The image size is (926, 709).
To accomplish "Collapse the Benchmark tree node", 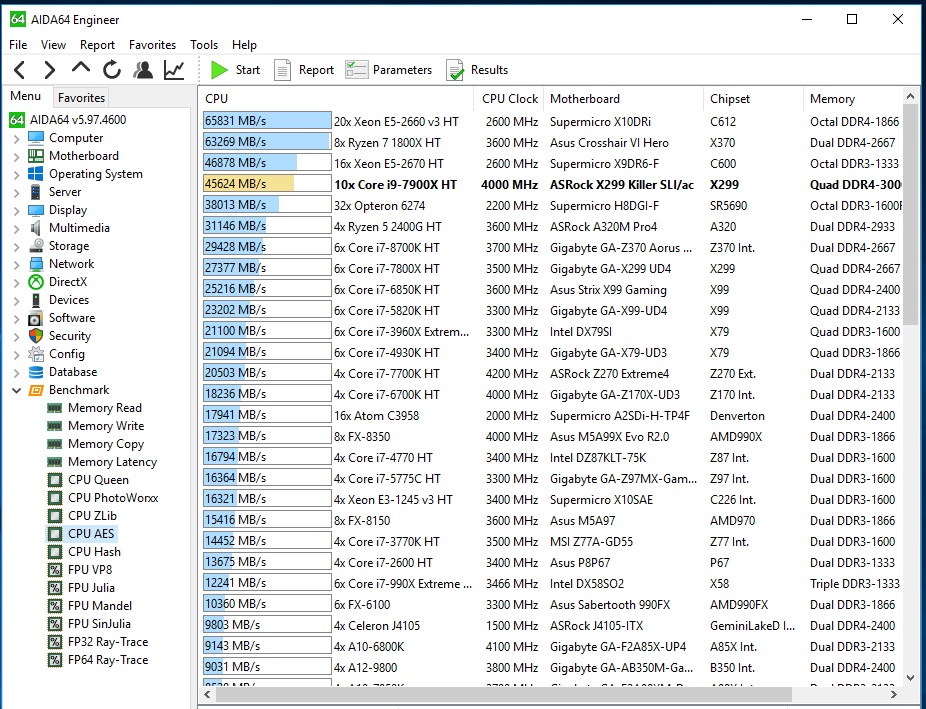I will pos(17,390).
